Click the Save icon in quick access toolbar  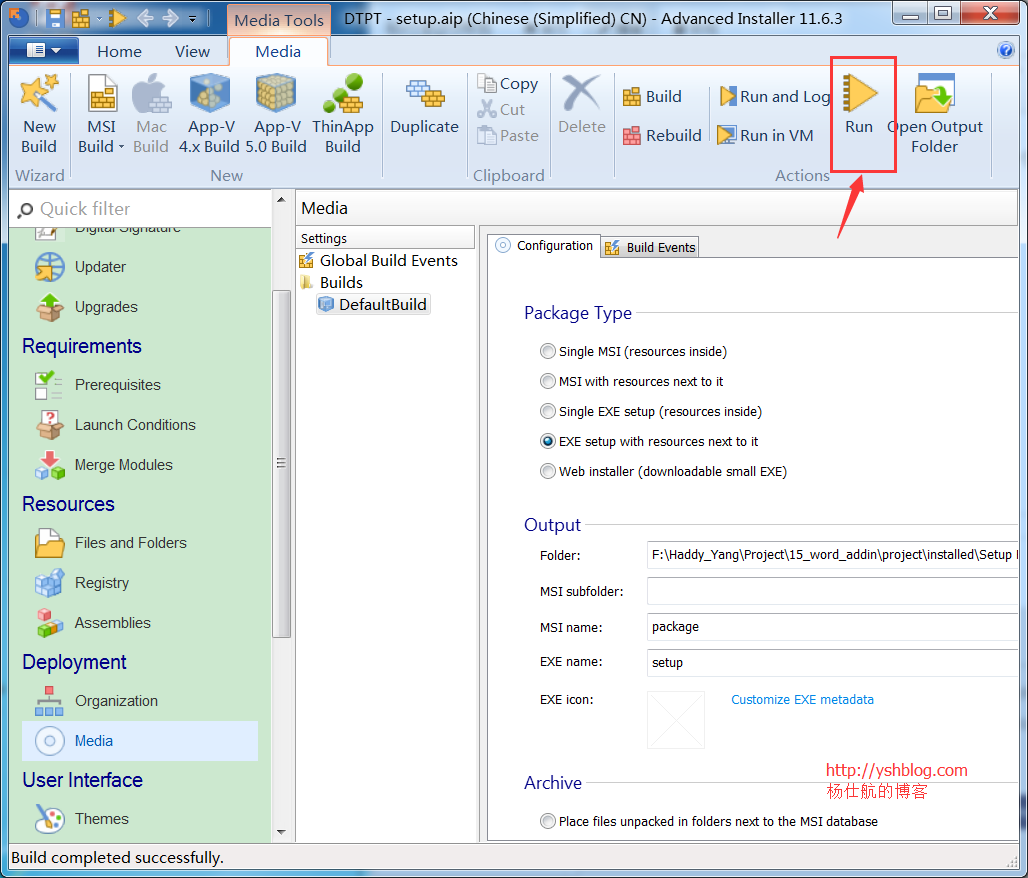click(55, 18)
